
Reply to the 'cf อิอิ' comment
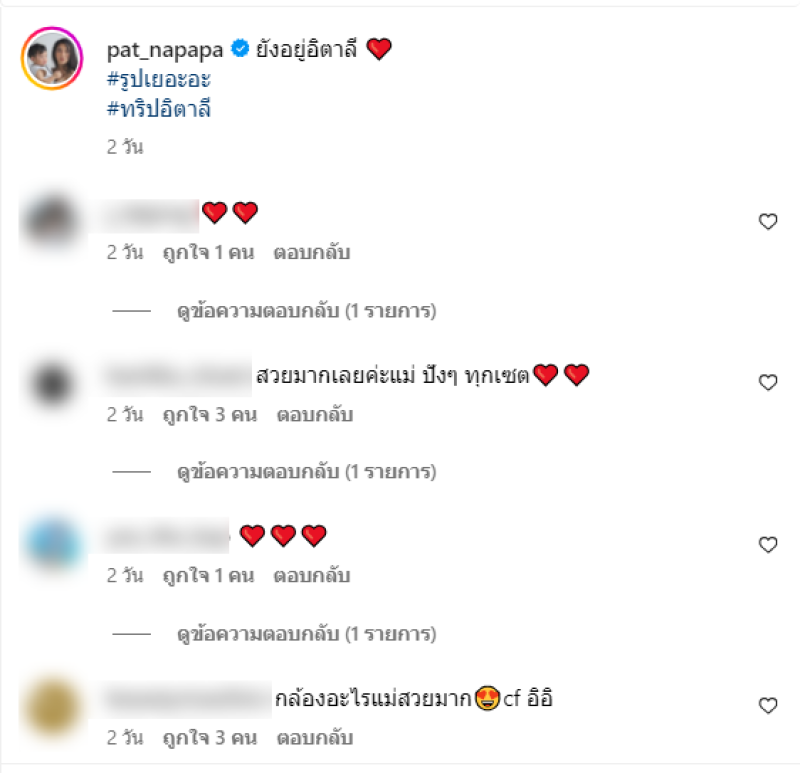click(315, 738)
